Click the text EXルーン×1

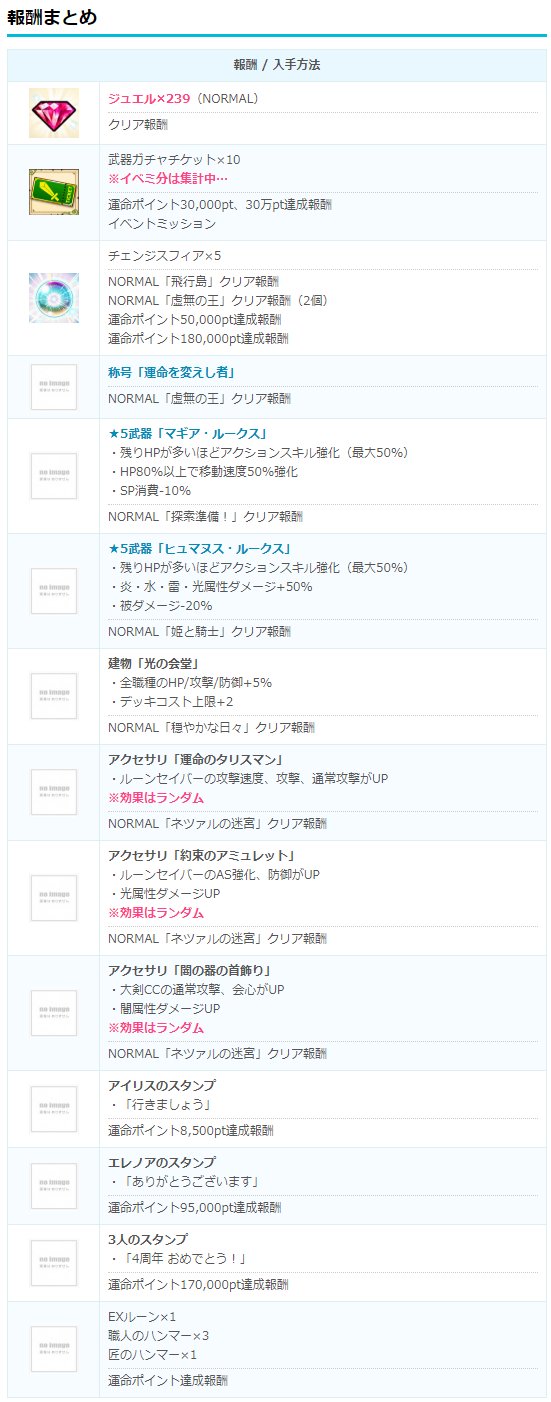point(142,1317)
